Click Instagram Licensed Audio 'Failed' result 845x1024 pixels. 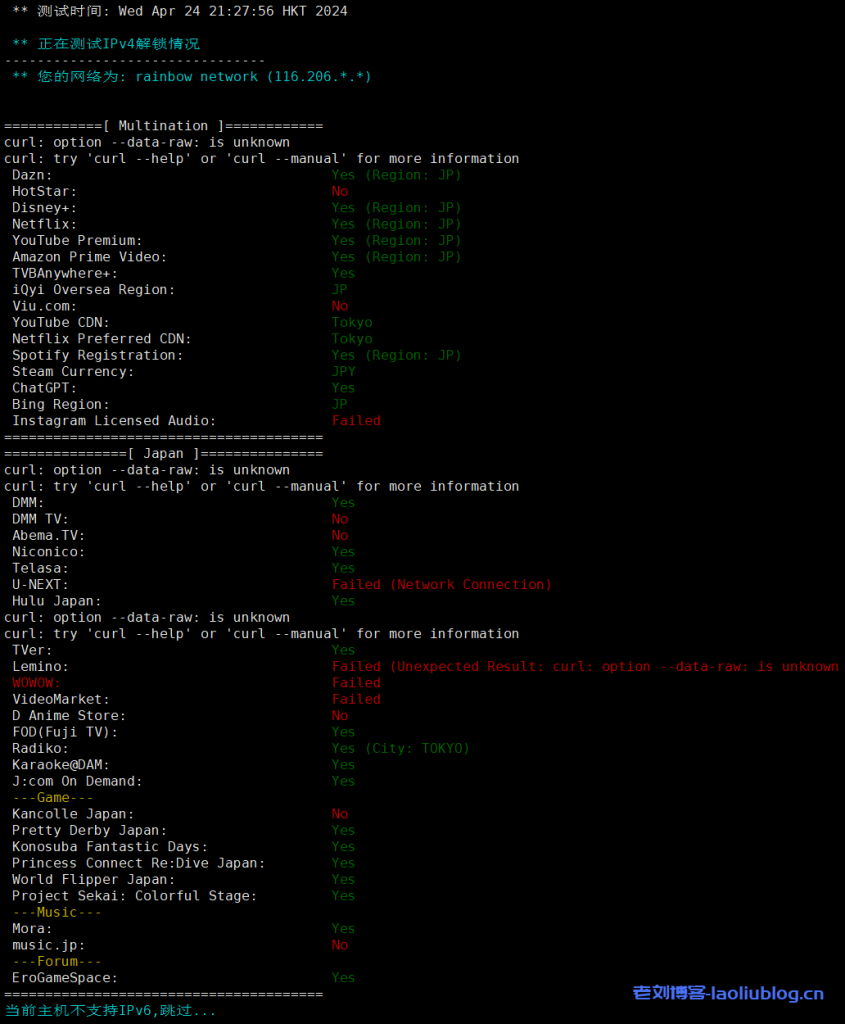pos(356,421)
